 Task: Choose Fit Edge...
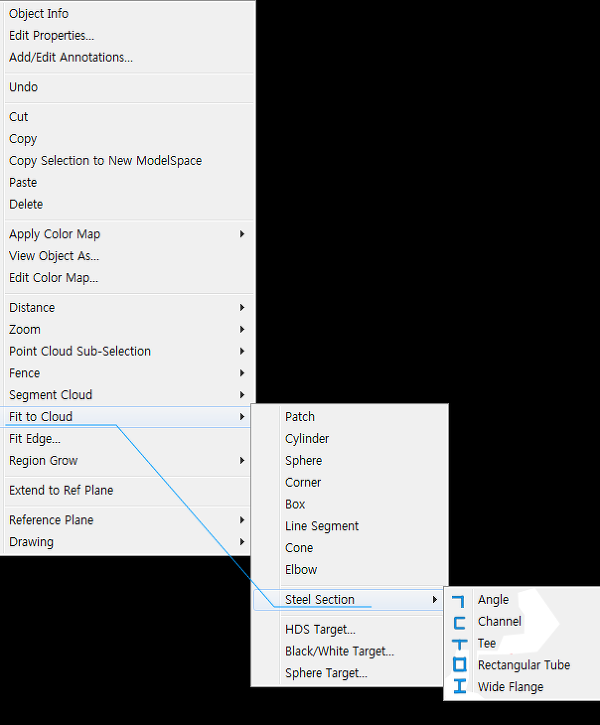click(x=35, y=438)
